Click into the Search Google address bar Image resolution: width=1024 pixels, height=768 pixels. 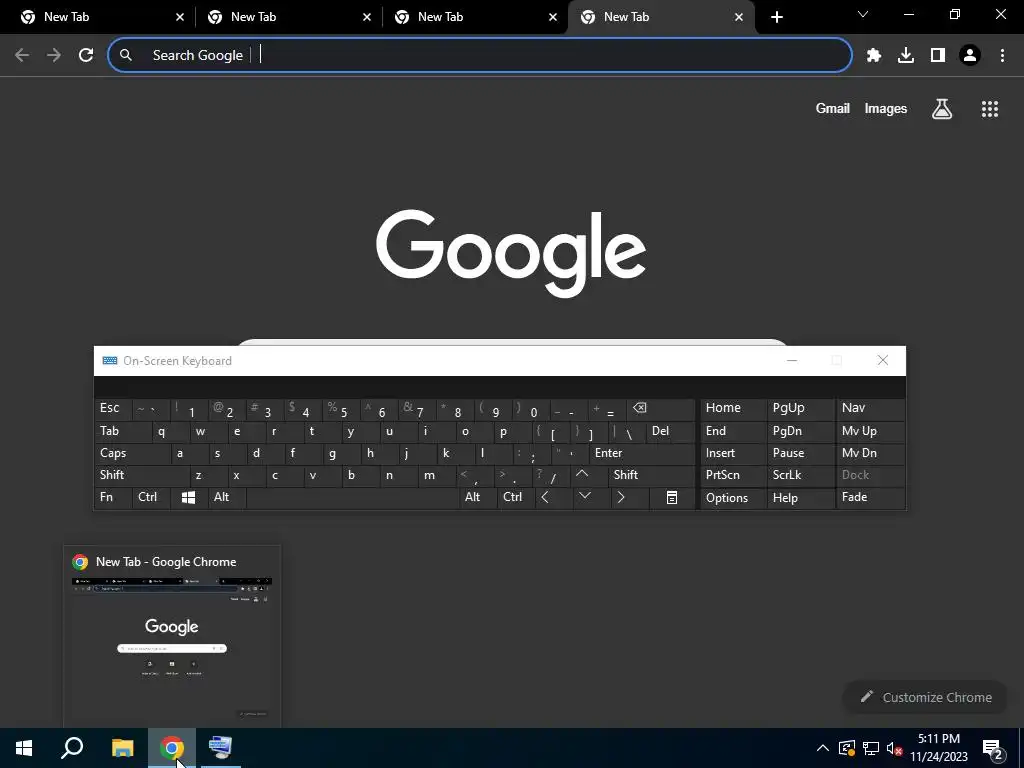(x=480, y=56)
